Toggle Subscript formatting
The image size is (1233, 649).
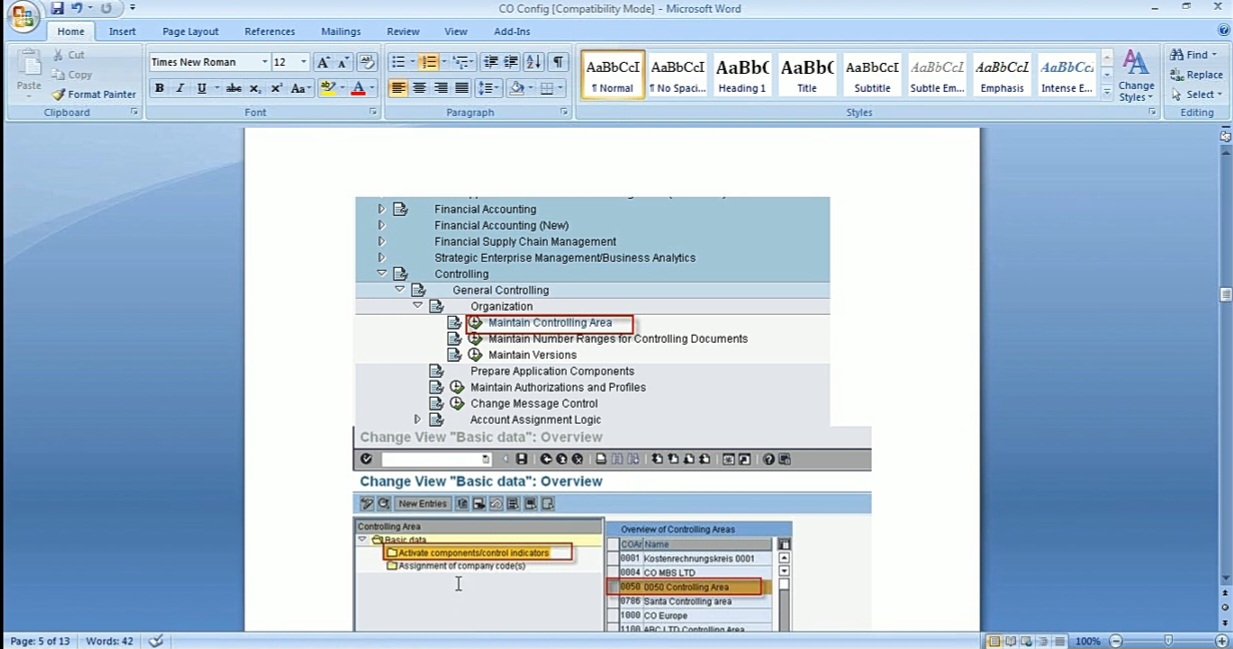click(x=256, y=88)
